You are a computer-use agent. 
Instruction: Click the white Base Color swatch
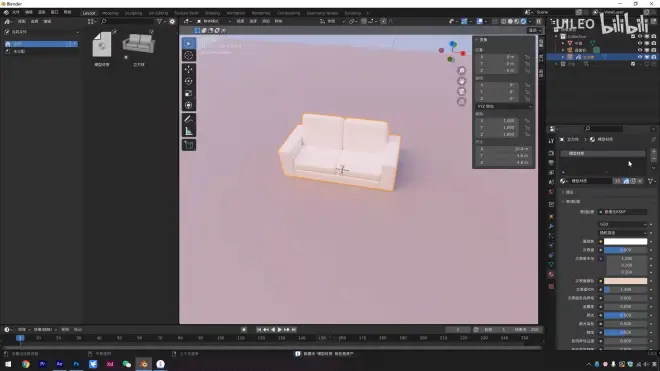pyautogui.click(x=625, y=241)
